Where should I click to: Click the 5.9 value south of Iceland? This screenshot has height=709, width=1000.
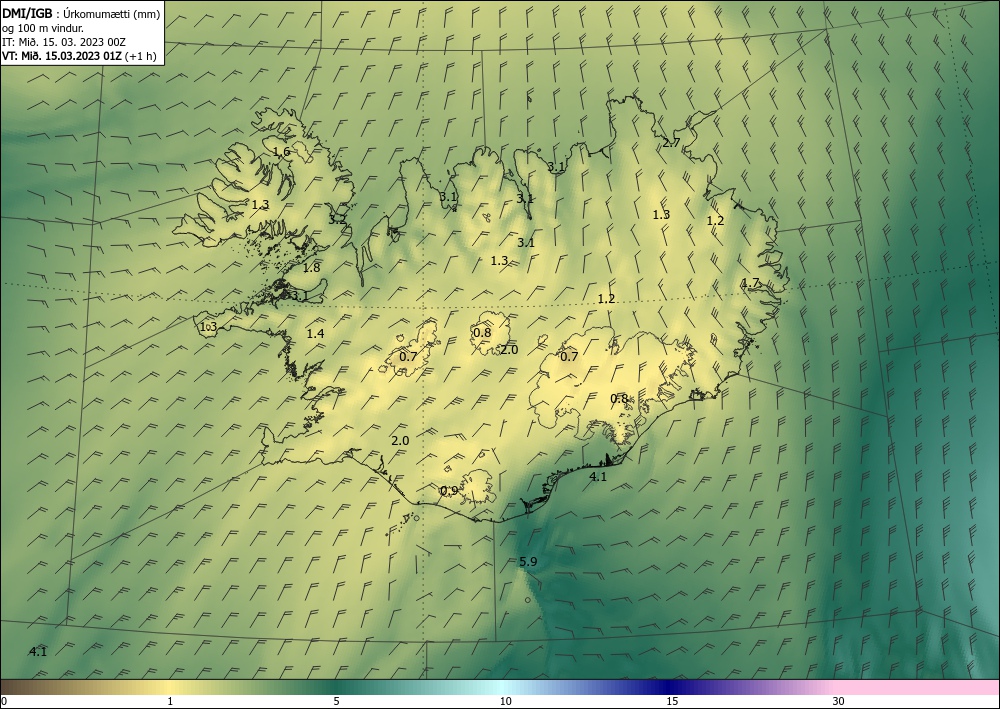pos(528,562)
